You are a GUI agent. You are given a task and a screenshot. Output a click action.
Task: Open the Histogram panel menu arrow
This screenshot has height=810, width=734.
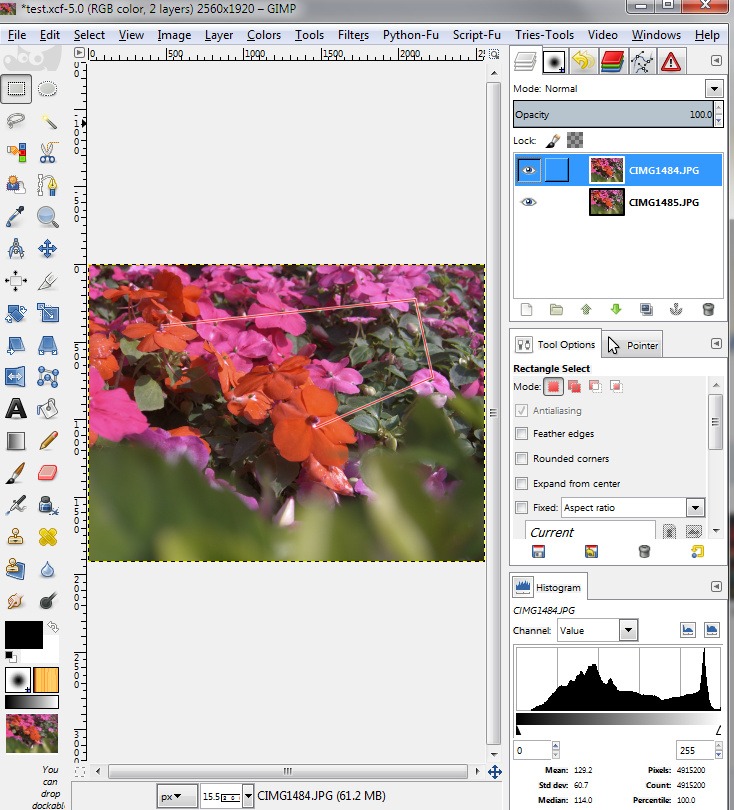click(716, 586)
